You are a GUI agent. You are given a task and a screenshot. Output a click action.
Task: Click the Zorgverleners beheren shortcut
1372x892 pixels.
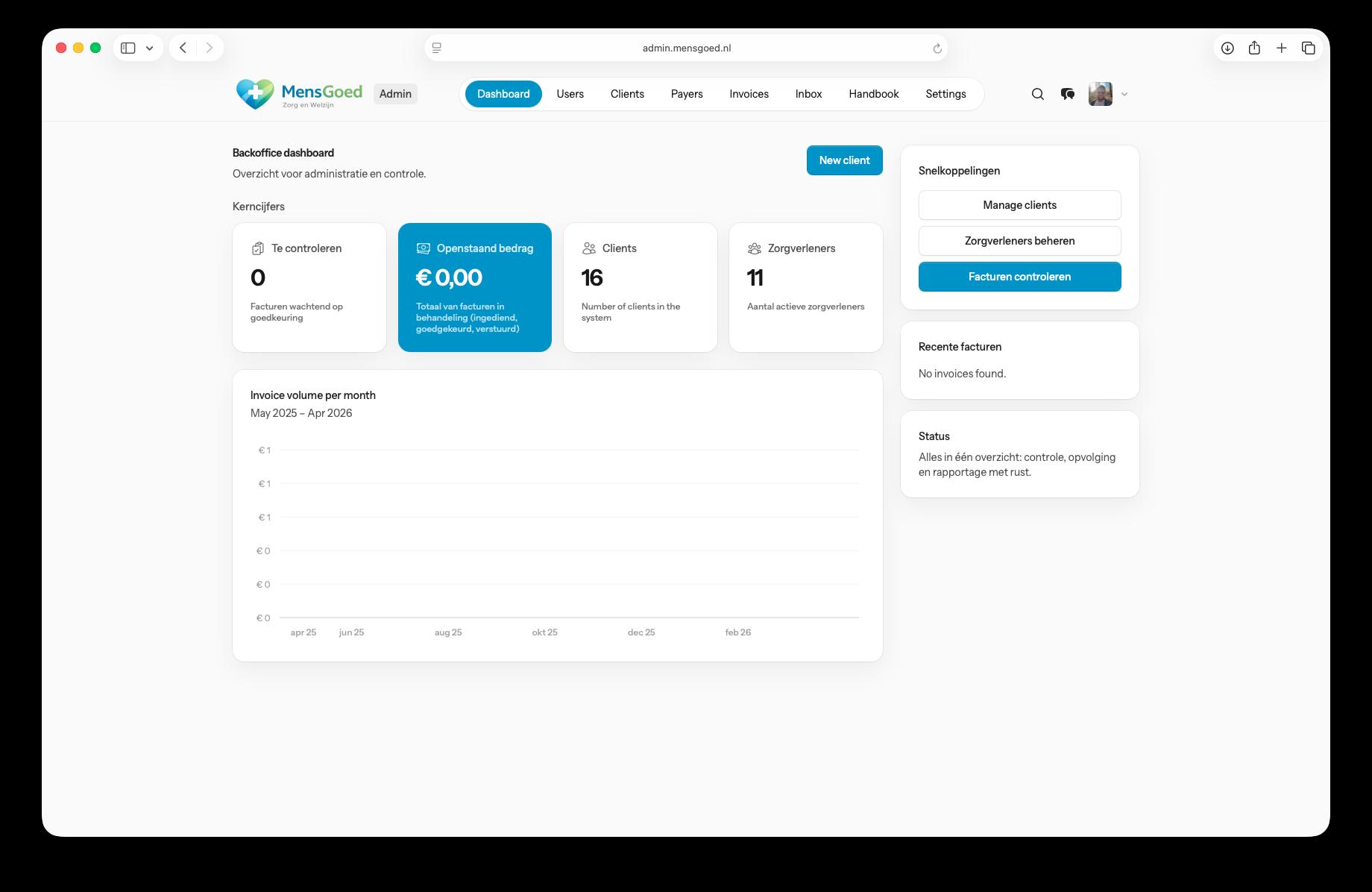pos(1019,241)
